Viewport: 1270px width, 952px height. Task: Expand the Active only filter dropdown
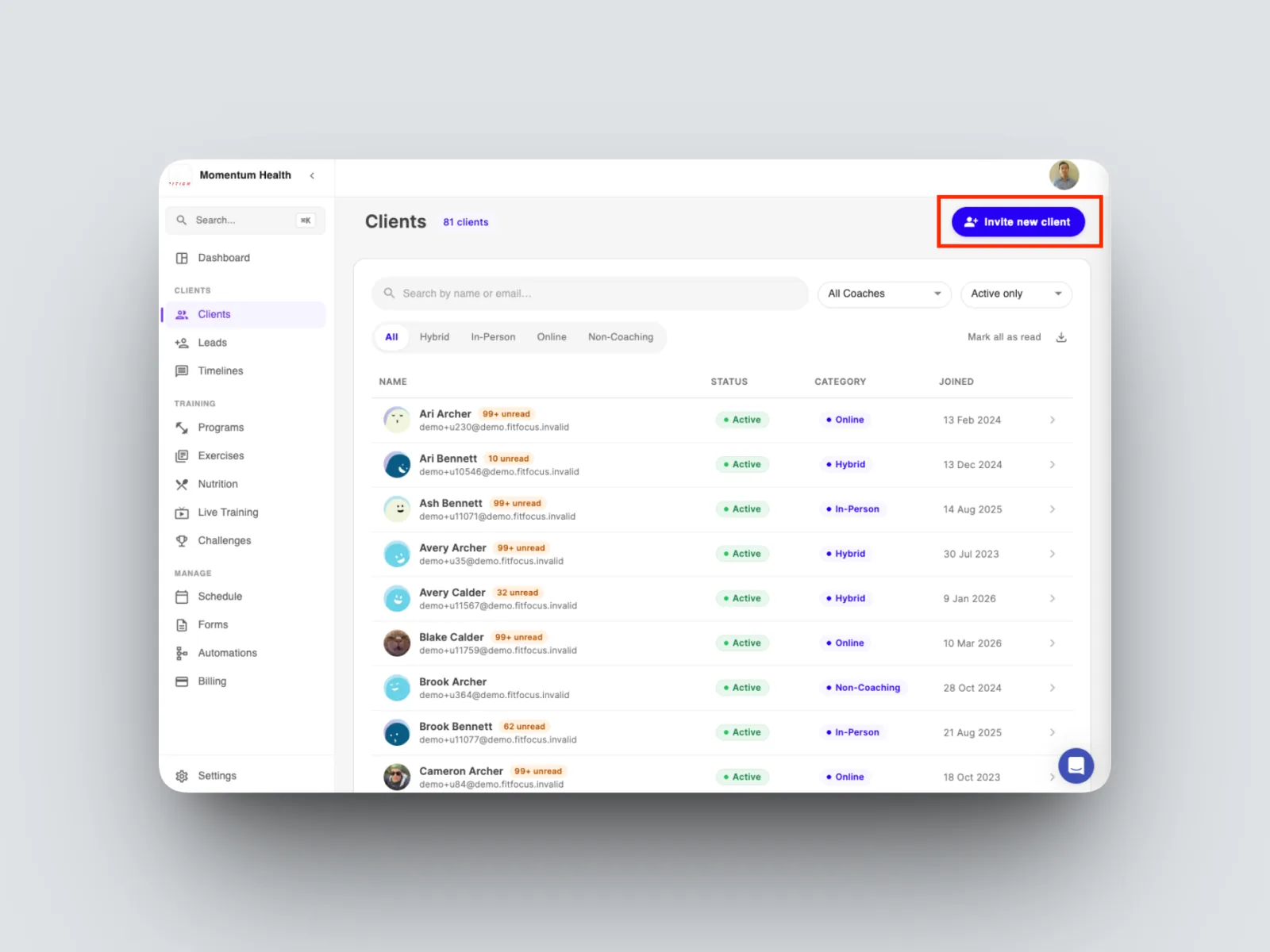click(x=1016, y=294)
